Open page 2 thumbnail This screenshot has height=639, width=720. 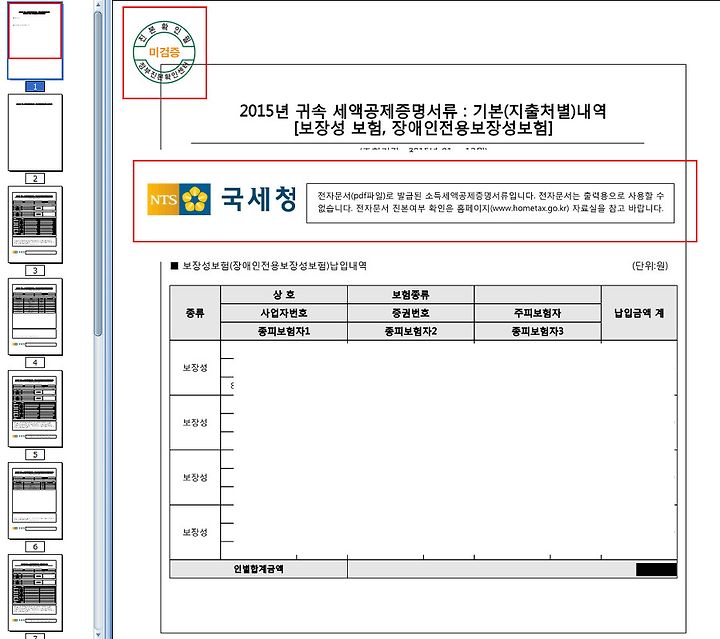click(x=35, y=133)
